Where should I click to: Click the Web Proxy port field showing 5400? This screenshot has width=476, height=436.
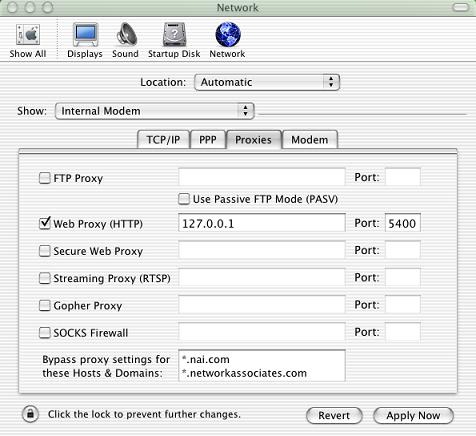403,223
